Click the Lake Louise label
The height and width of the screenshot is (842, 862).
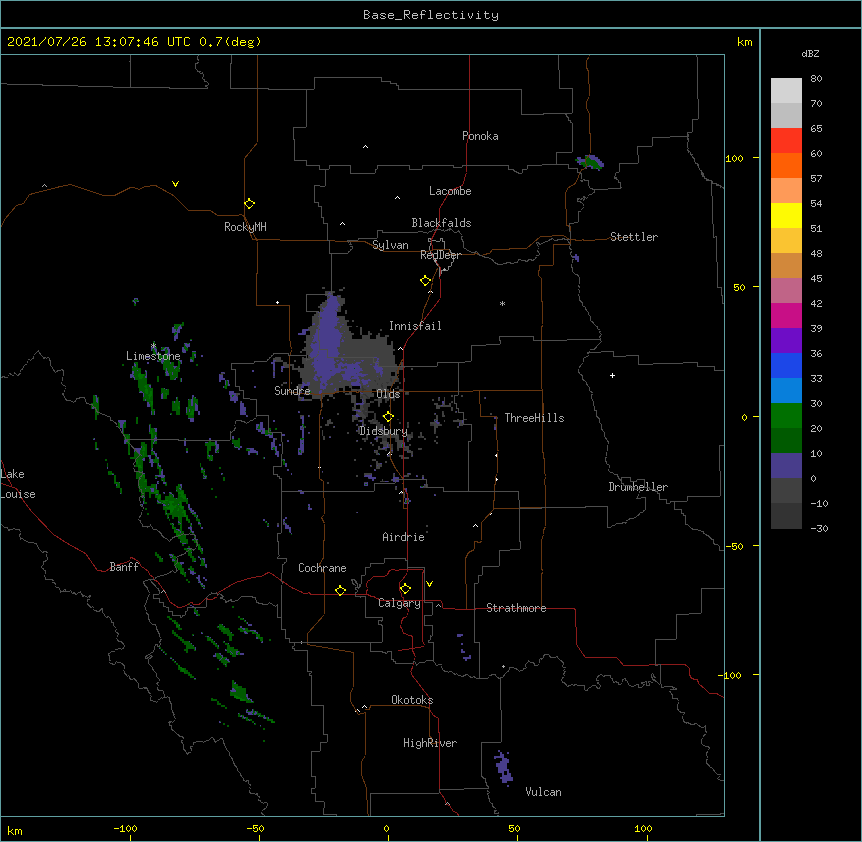point(18,484)
